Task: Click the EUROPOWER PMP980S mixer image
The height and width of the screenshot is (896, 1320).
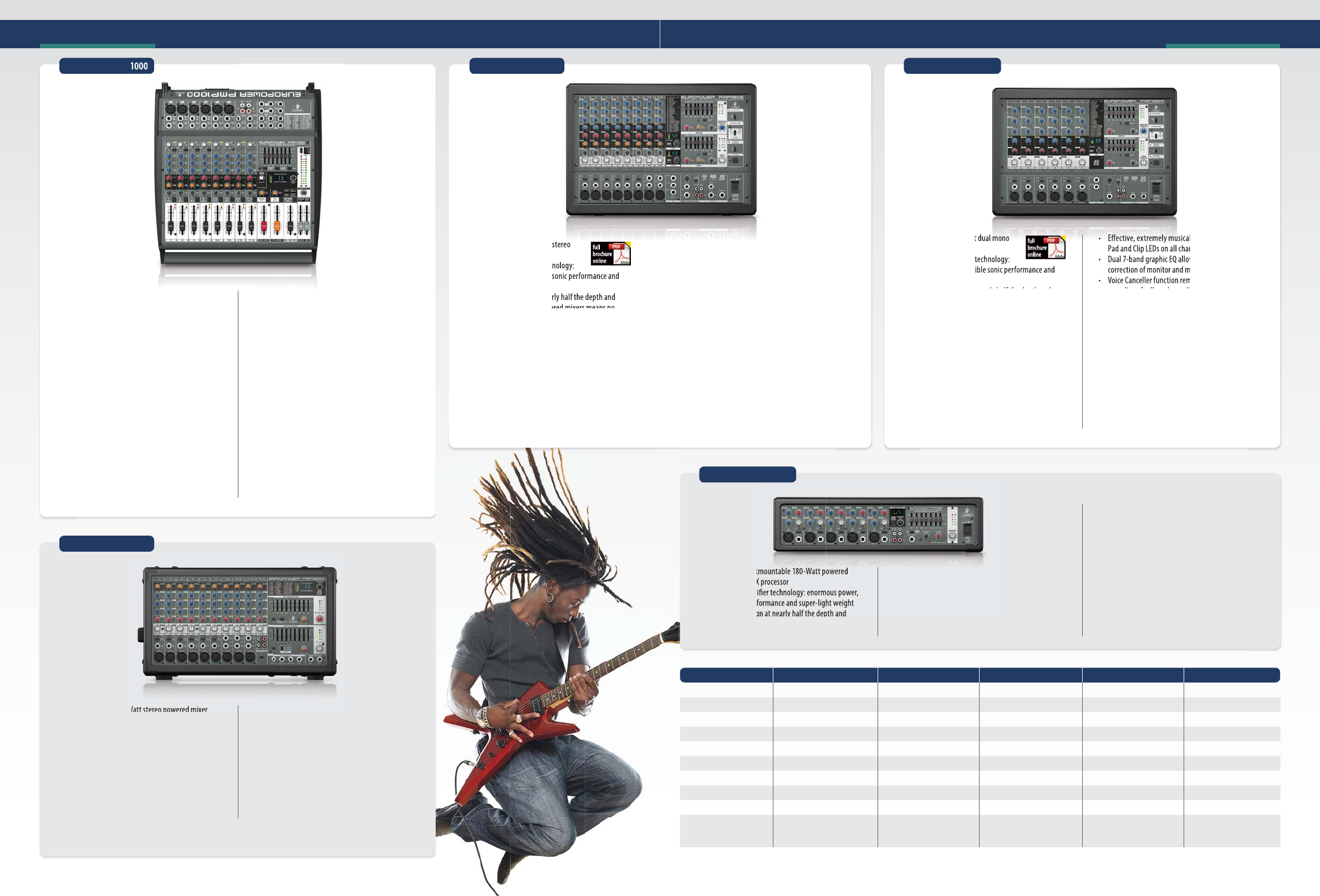Action: [661, 150]
